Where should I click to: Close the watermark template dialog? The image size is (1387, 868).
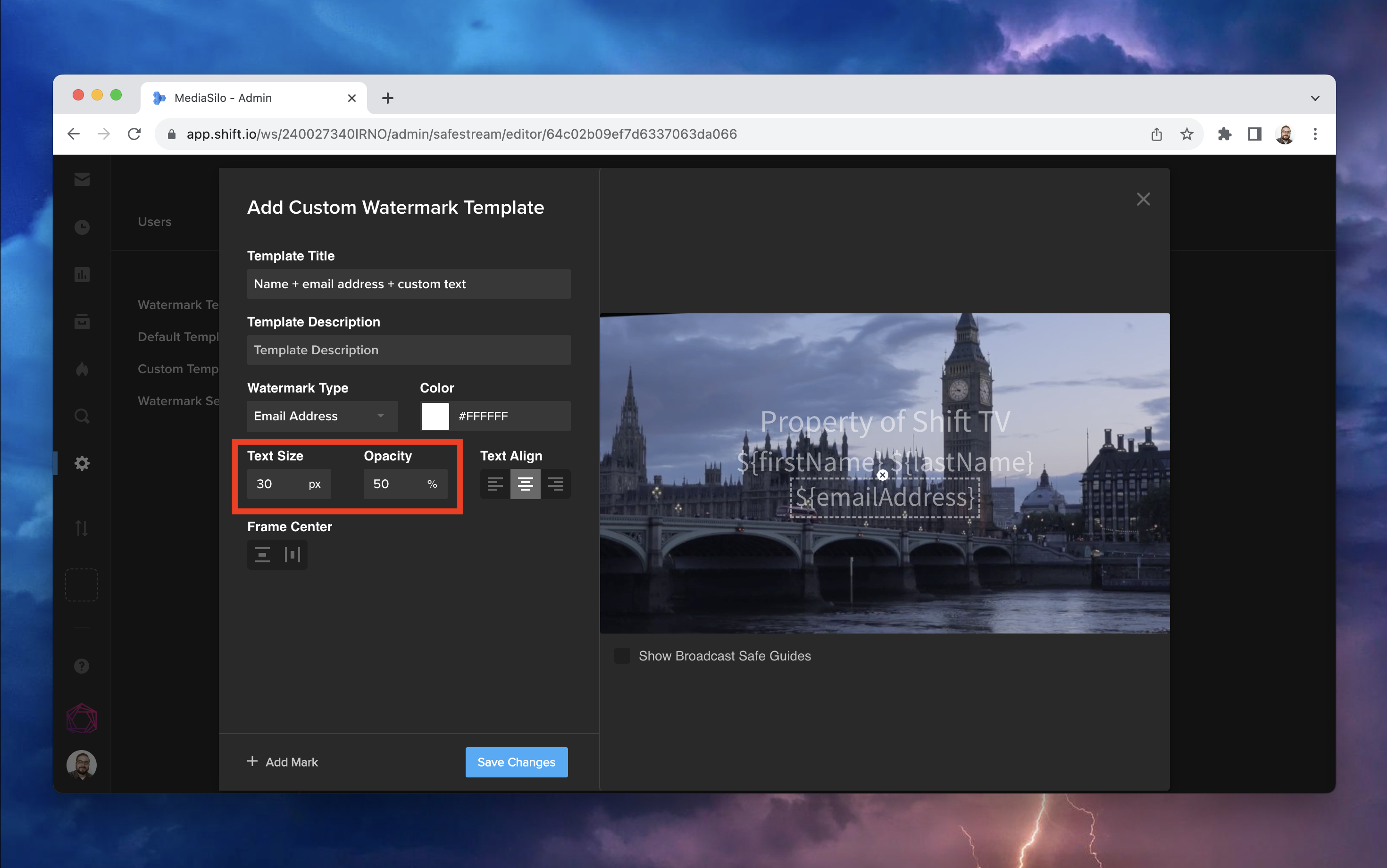[x=1143, y=199]
